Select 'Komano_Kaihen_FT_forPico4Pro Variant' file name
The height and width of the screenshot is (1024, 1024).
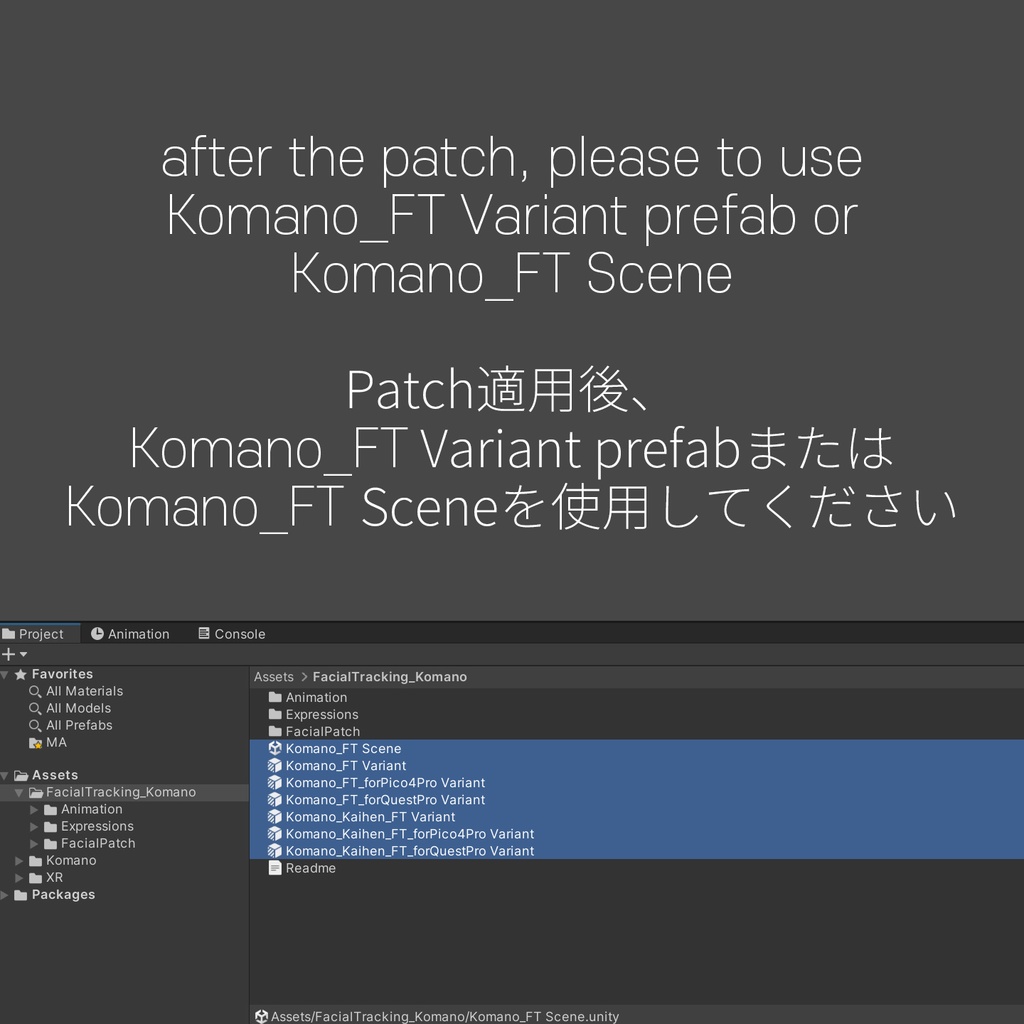click(409, 833)
